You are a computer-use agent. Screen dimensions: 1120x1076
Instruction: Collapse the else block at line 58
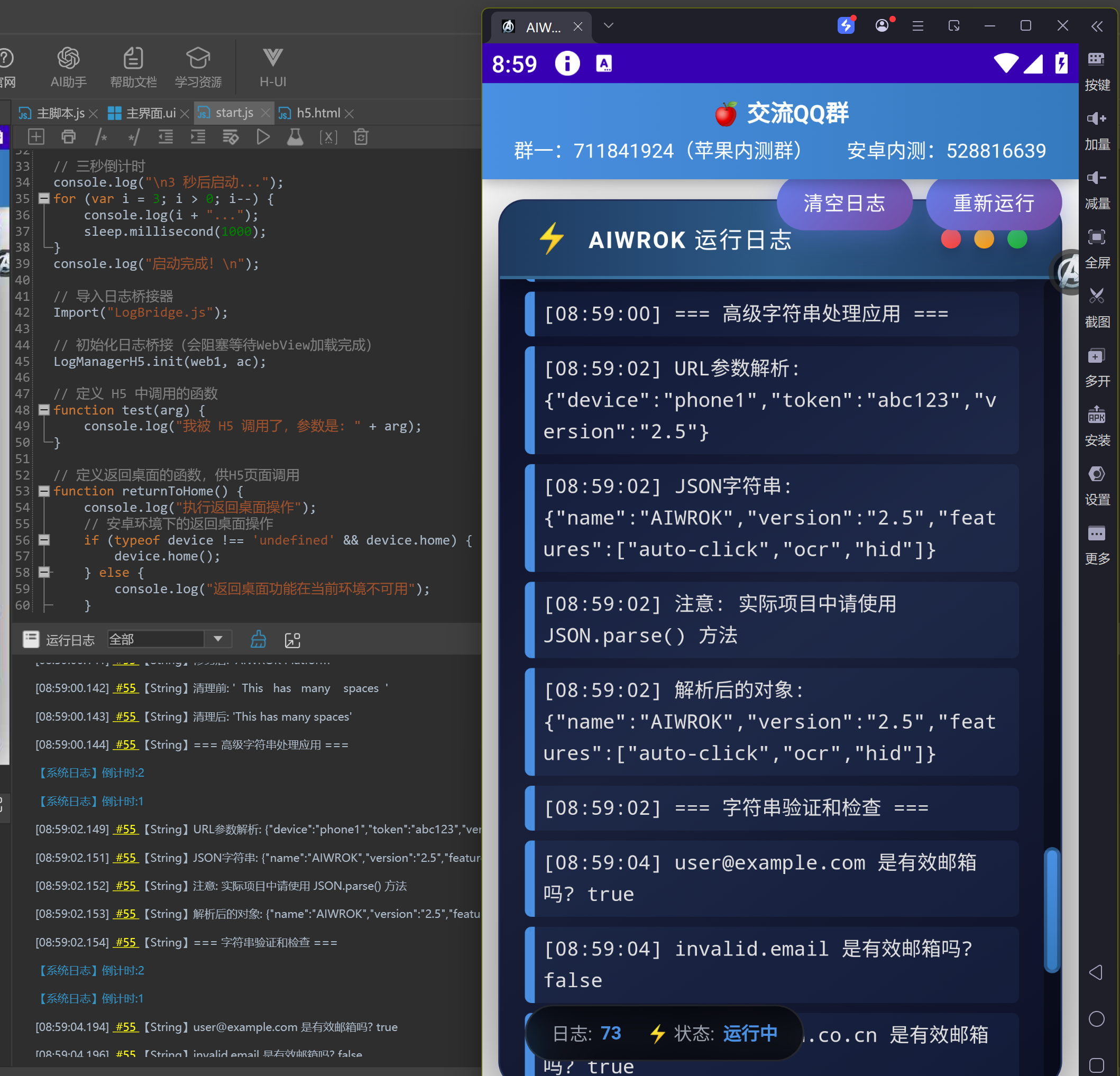pyautogui.click(x=44, y=572)
